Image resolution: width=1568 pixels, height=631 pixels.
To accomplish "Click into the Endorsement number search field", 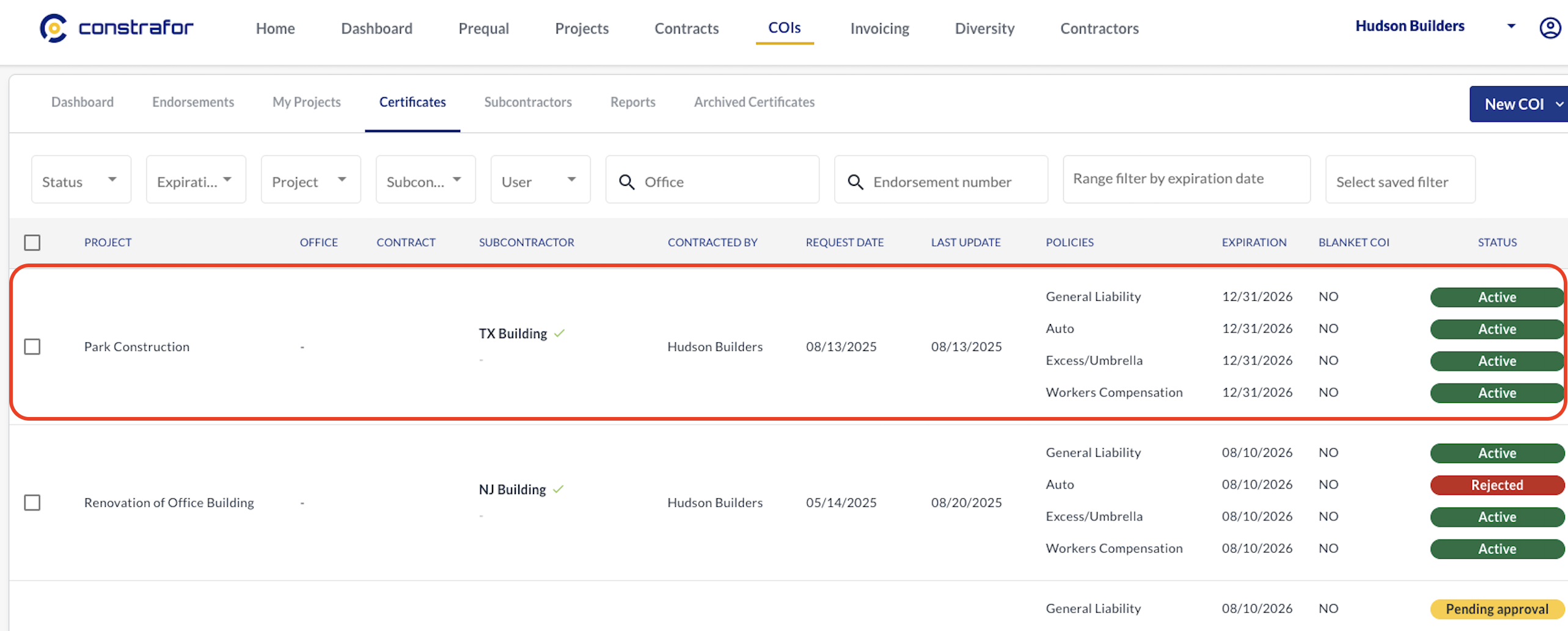I will click(x=941, y=180).
